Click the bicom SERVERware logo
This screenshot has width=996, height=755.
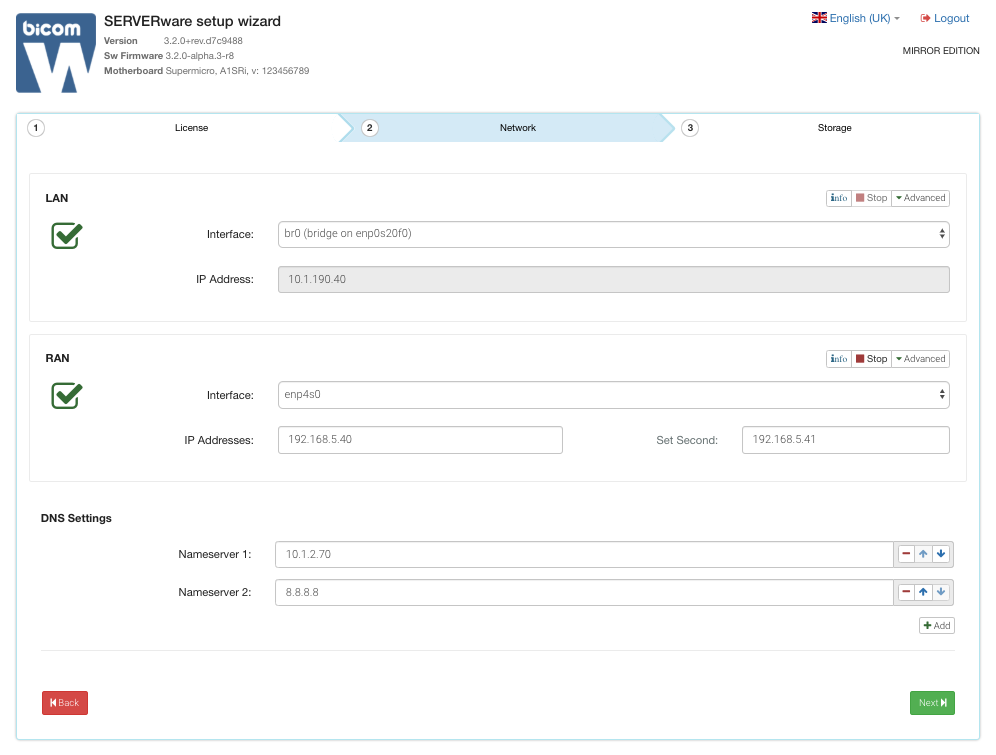pos(56,53)
